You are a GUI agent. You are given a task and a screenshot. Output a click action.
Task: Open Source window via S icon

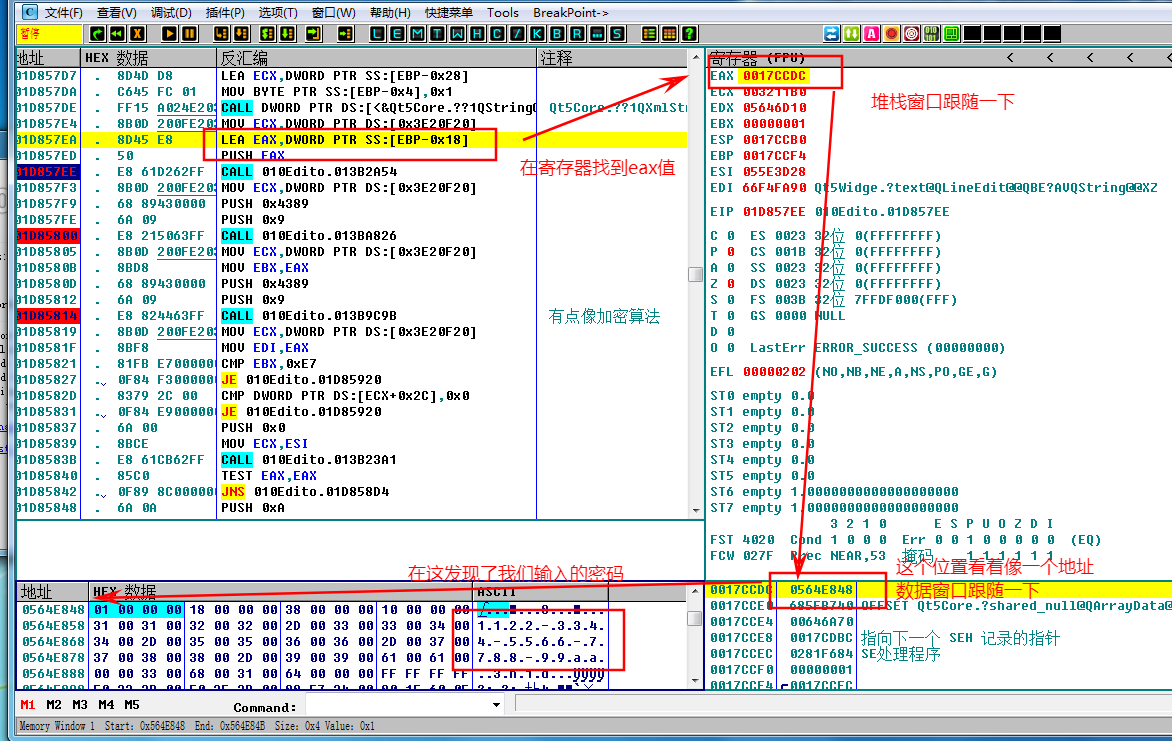pos(617,34)
